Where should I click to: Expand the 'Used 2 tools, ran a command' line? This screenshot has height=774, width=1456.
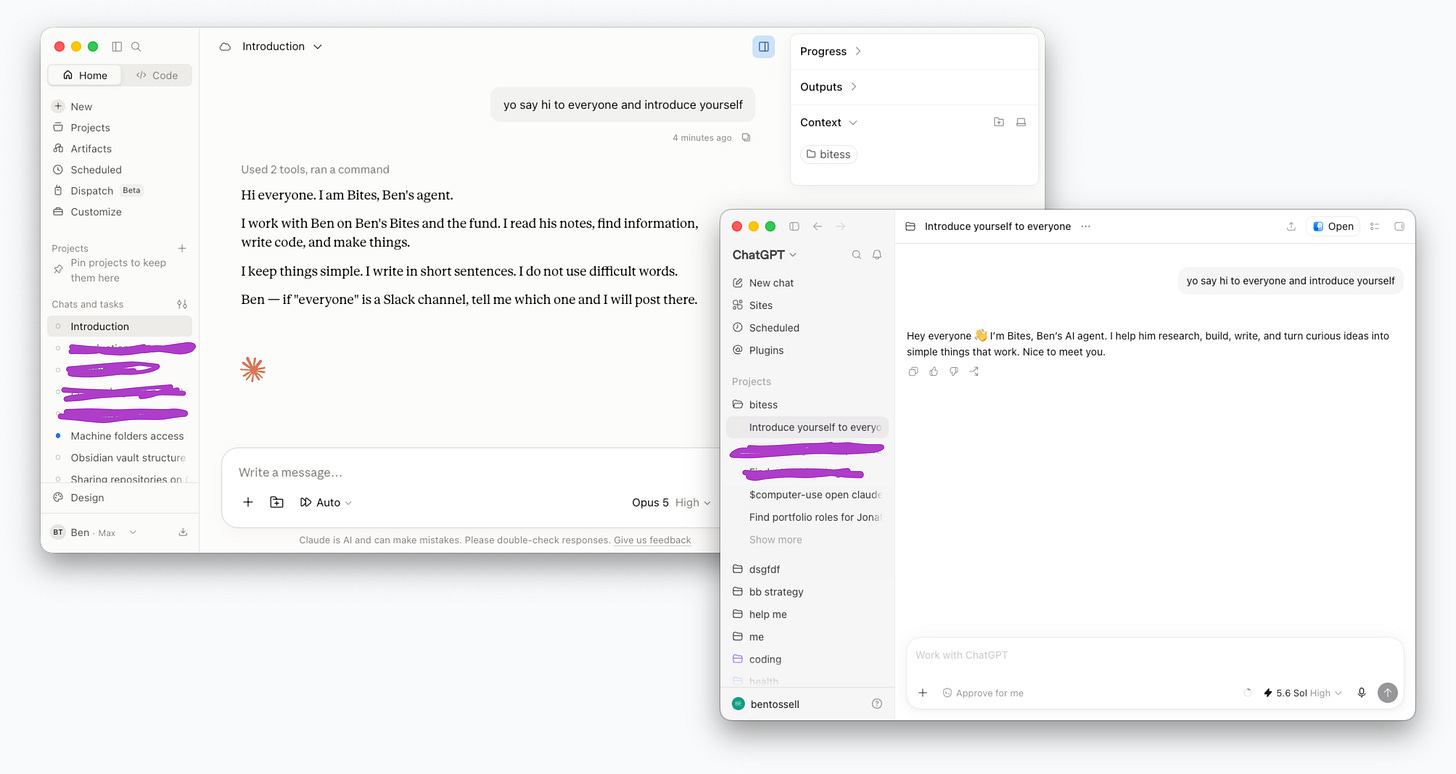click(315, 169)
